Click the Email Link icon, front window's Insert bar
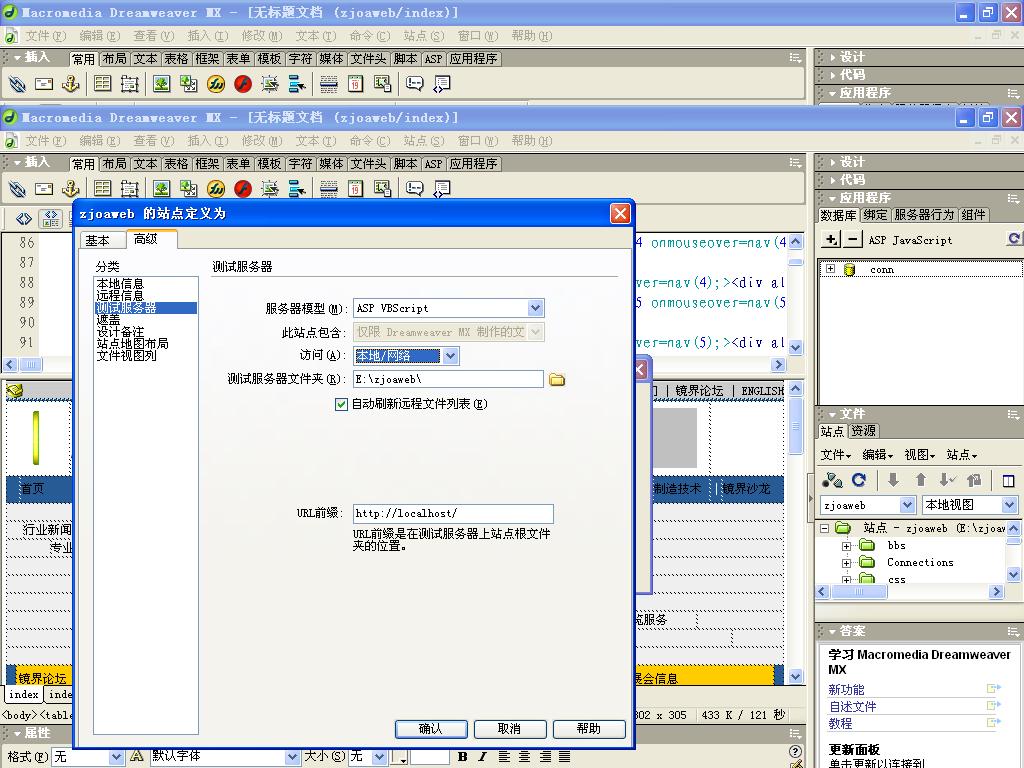Image resolution: width=1024 pixels, height=768 pixels. coord(44,189)
